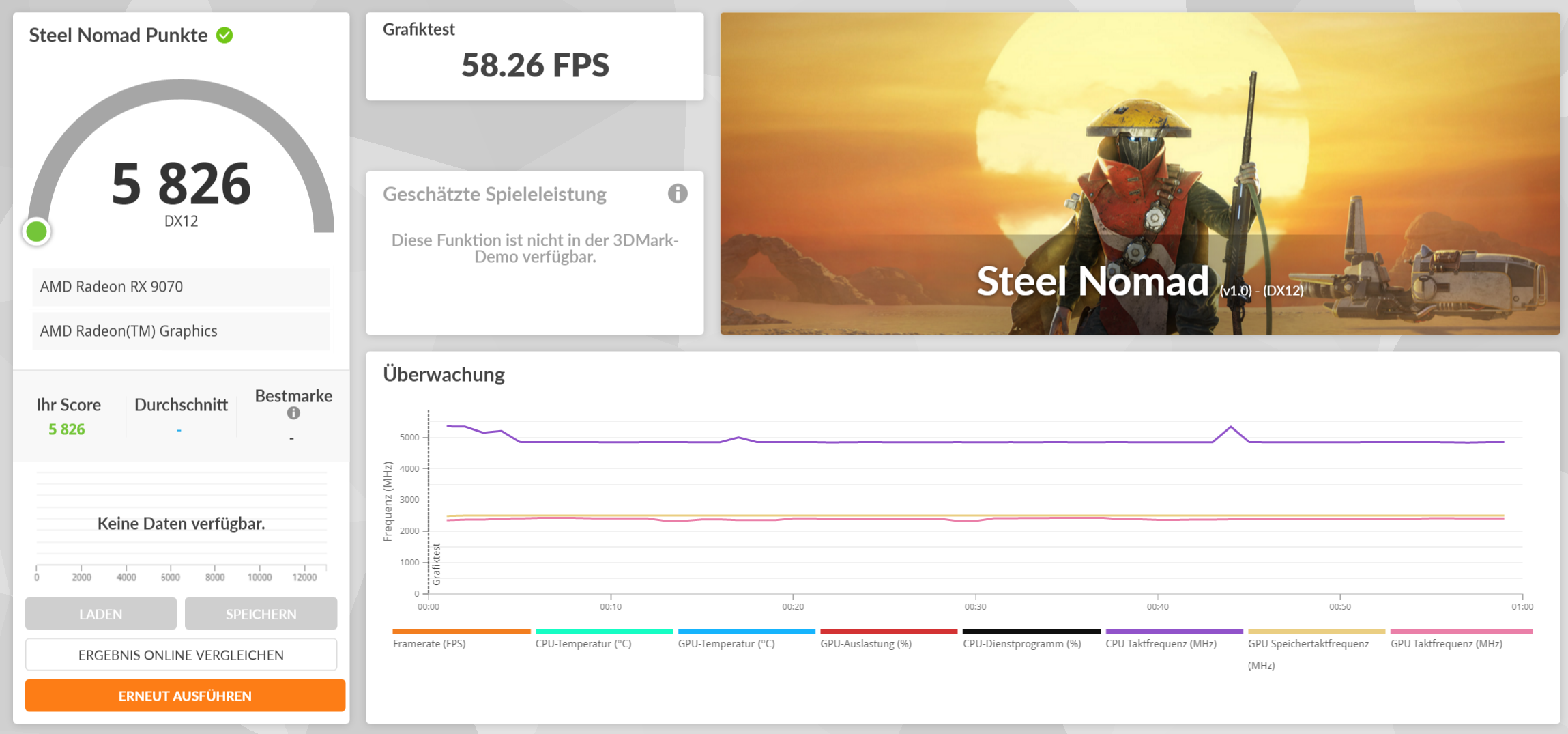
Task: Click the green verified checkmark beside Steel Nomad Punkte
Action: 225,35
